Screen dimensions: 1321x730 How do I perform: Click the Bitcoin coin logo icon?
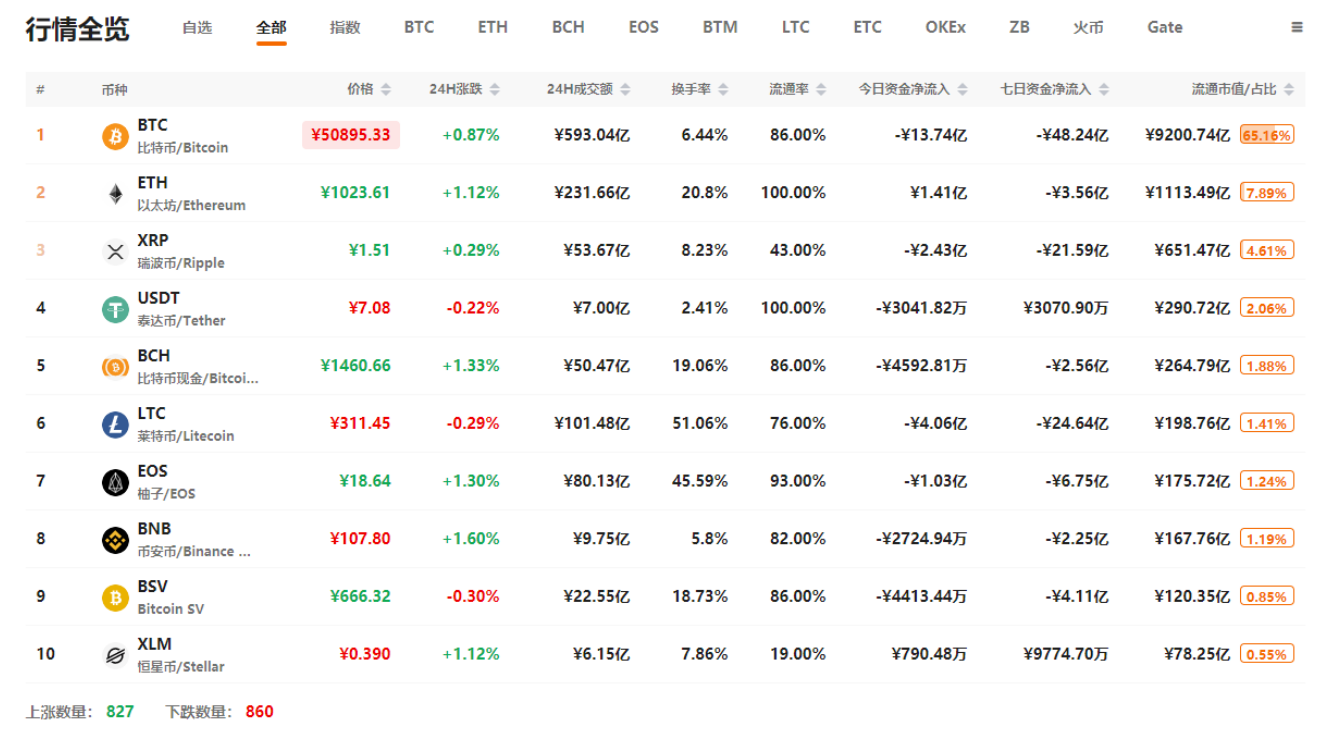[x=116, y=136]
